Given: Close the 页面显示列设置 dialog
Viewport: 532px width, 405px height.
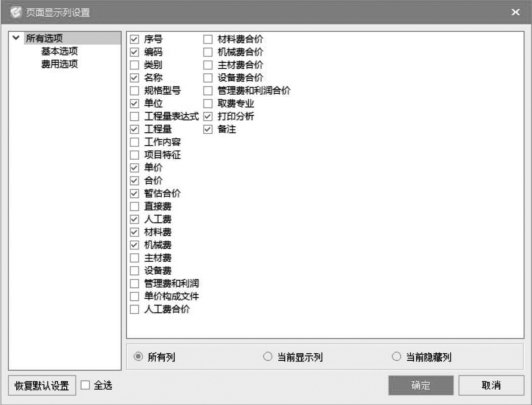Looking at the screenshot, I should tap(515, 12).
